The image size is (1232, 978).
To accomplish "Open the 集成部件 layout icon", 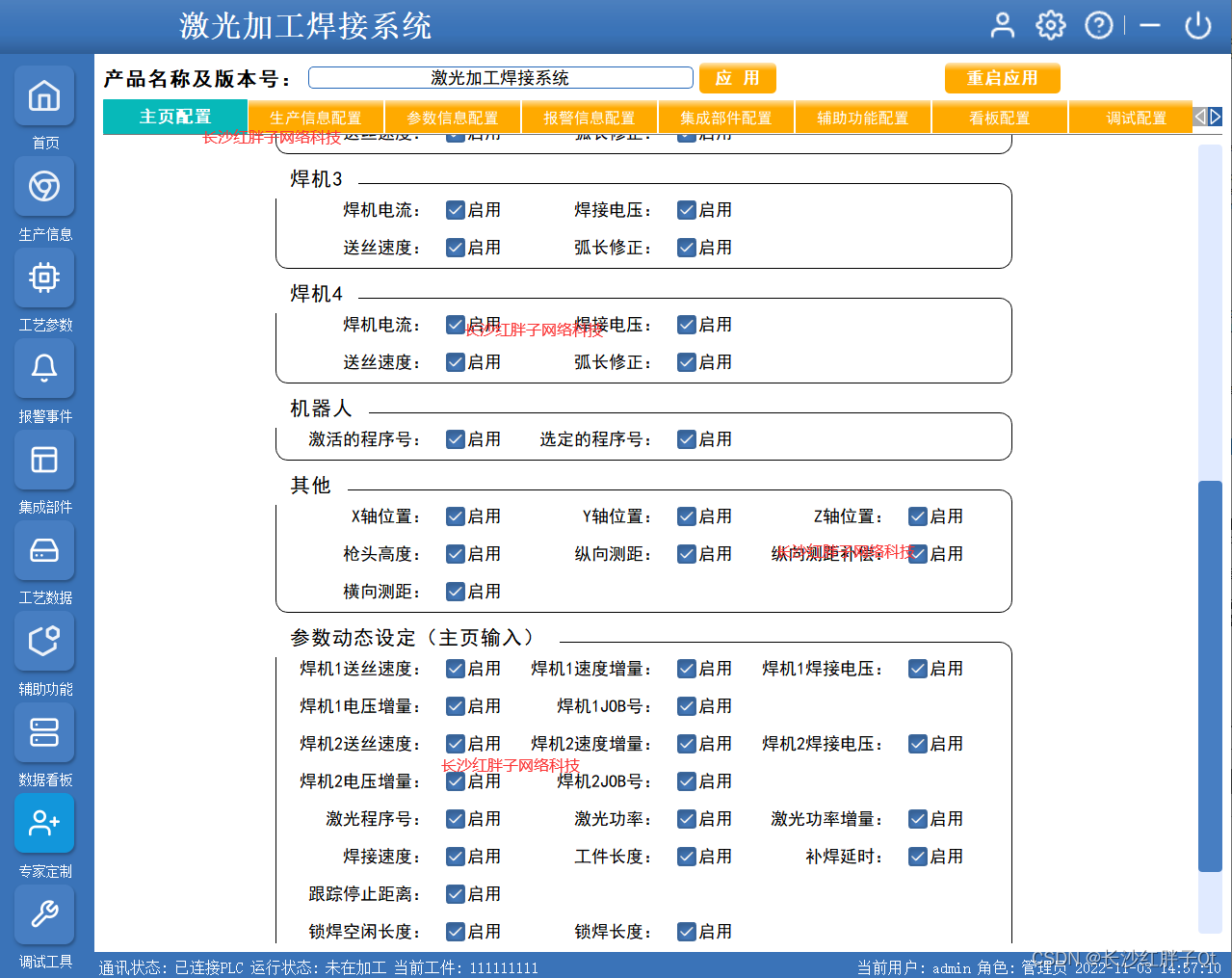I will [44, 460].
